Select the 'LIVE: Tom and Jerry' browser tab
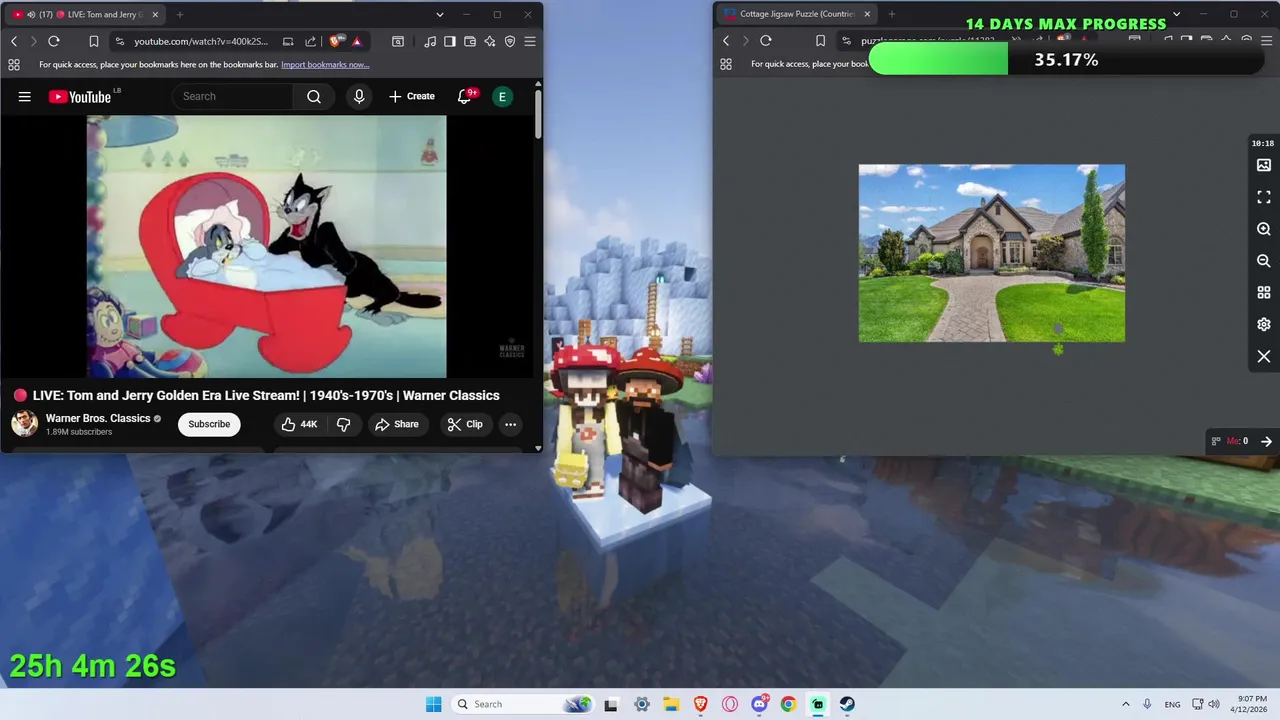The width and height of the screenshot is (1280, 720). pyautogui.click(x=84, y=14)
